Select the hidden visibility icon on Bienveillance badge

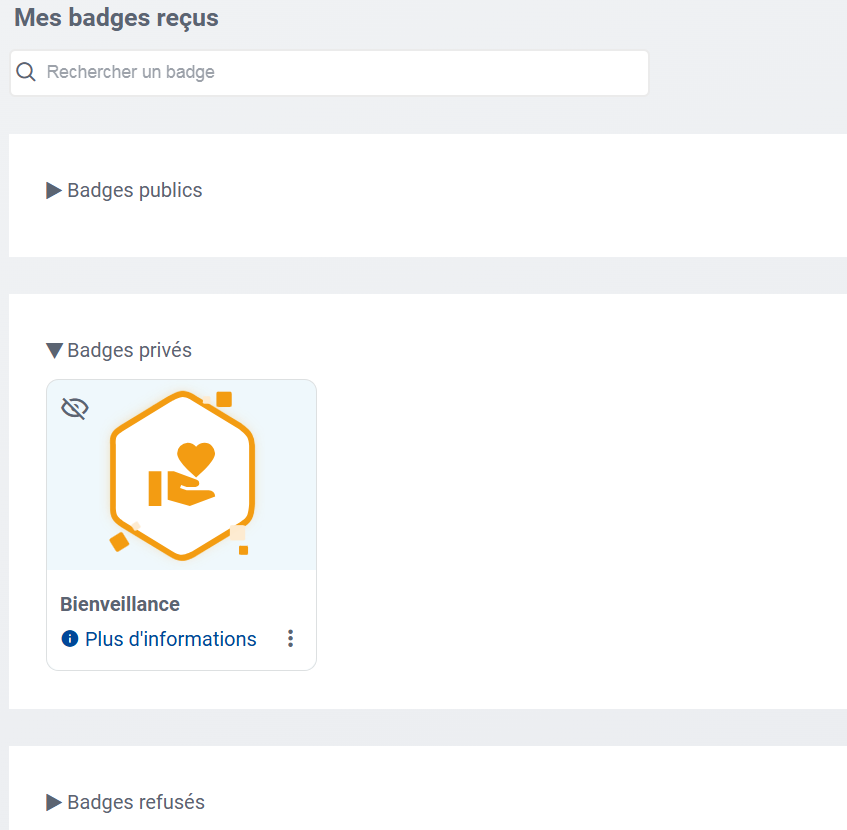tap(73, 407)
